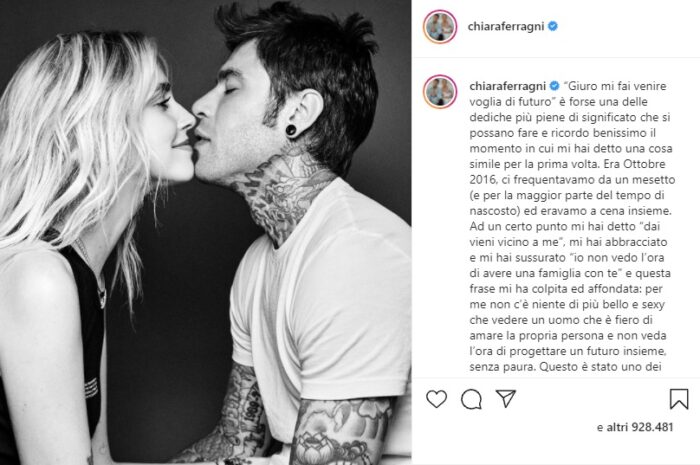Click the opening quote 'Giuro mi fai venire'
Viewport: 700px width, 465px height.
(615, 86)
